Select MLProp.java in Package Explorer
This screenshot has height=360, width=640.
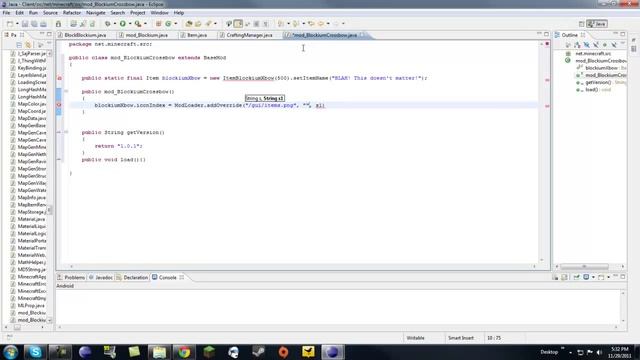(x=31, y=305)
